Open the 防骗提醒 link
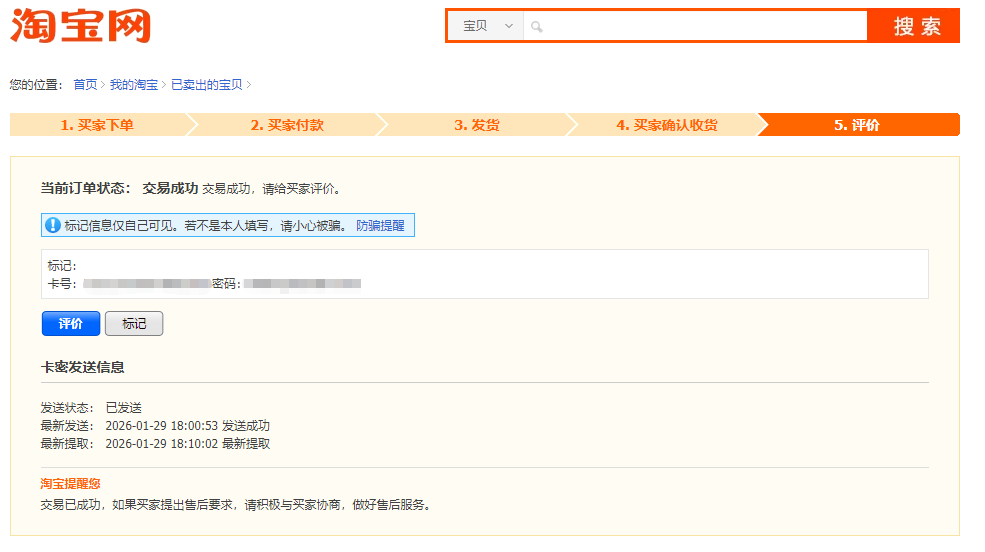The height and width of the screenshot is (552, 985). pyautogui.click(x=380, y=226)
